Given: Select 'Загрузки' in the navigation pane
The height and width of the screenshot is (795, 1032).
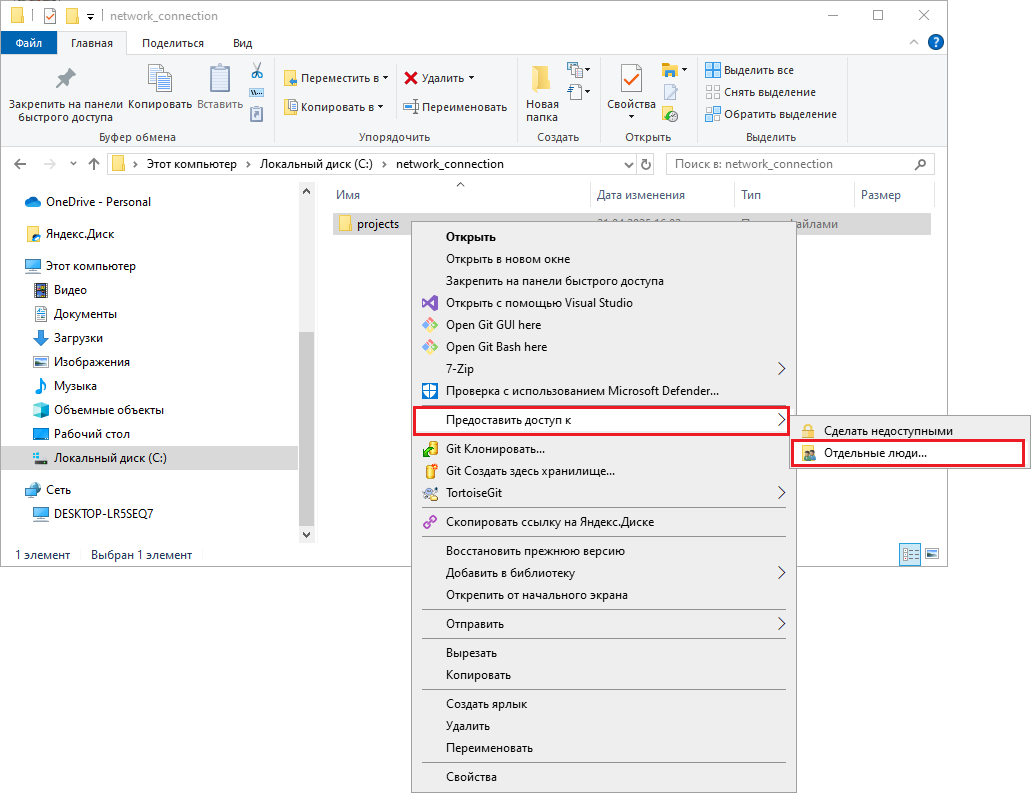Looking at the screenshot, I should tap(78, 338).
